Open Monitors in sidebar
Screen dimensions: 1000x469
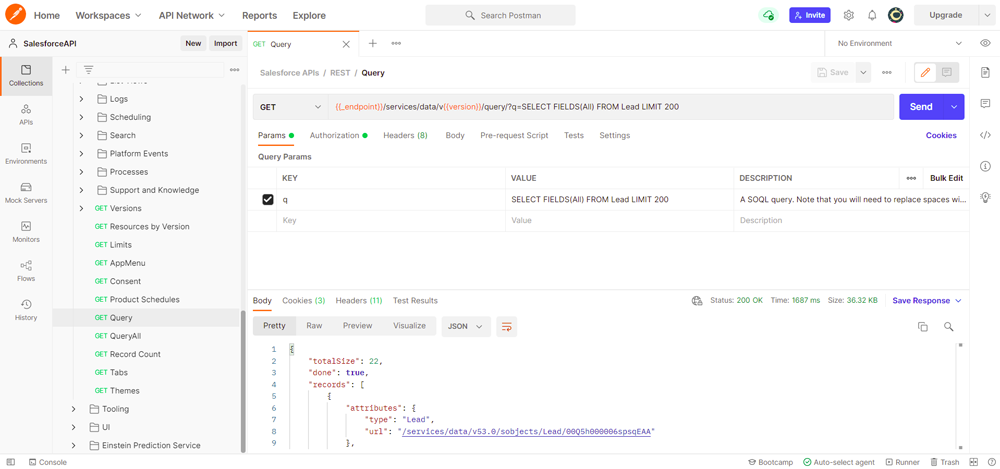click(x=26, y=232)
